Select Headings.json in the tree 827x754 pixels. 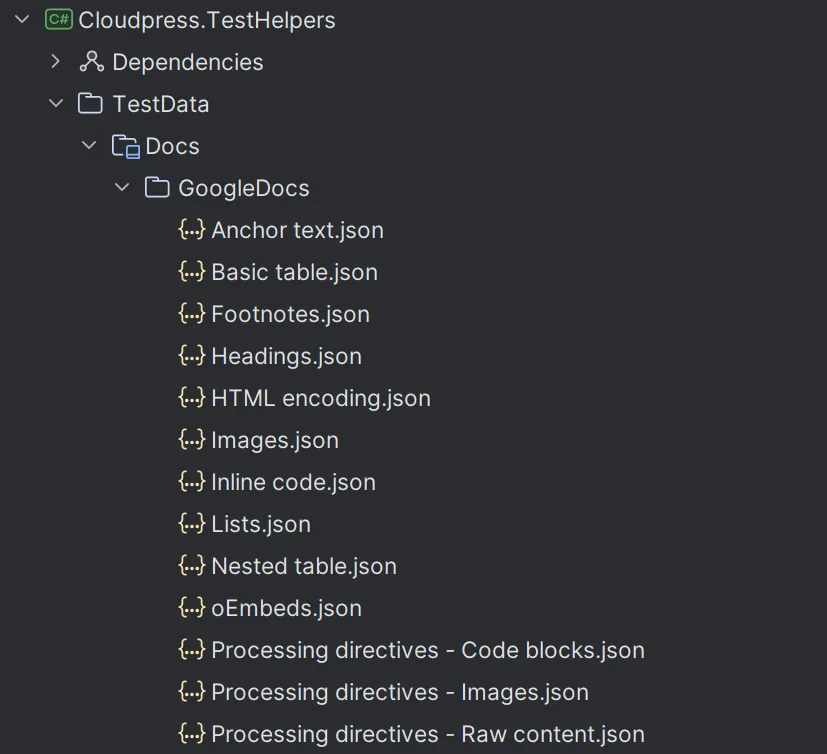click(286, 356)
